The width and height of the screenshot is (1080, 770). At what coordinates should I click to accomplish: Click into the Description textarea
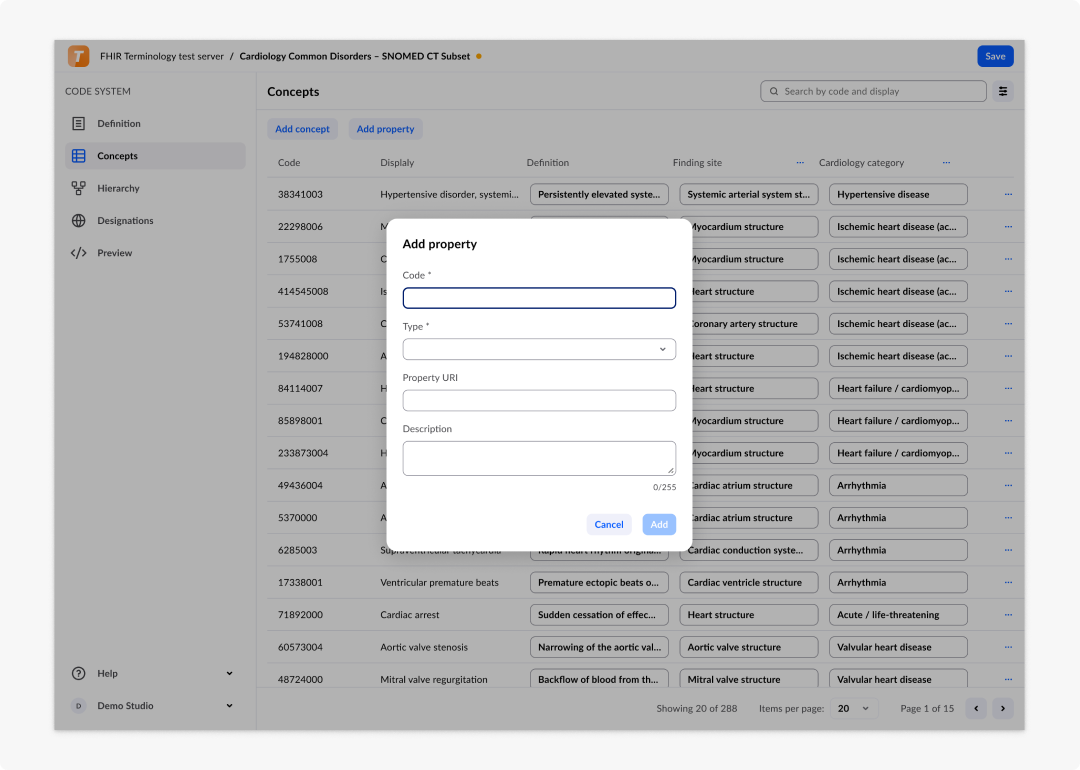point(539,458)
